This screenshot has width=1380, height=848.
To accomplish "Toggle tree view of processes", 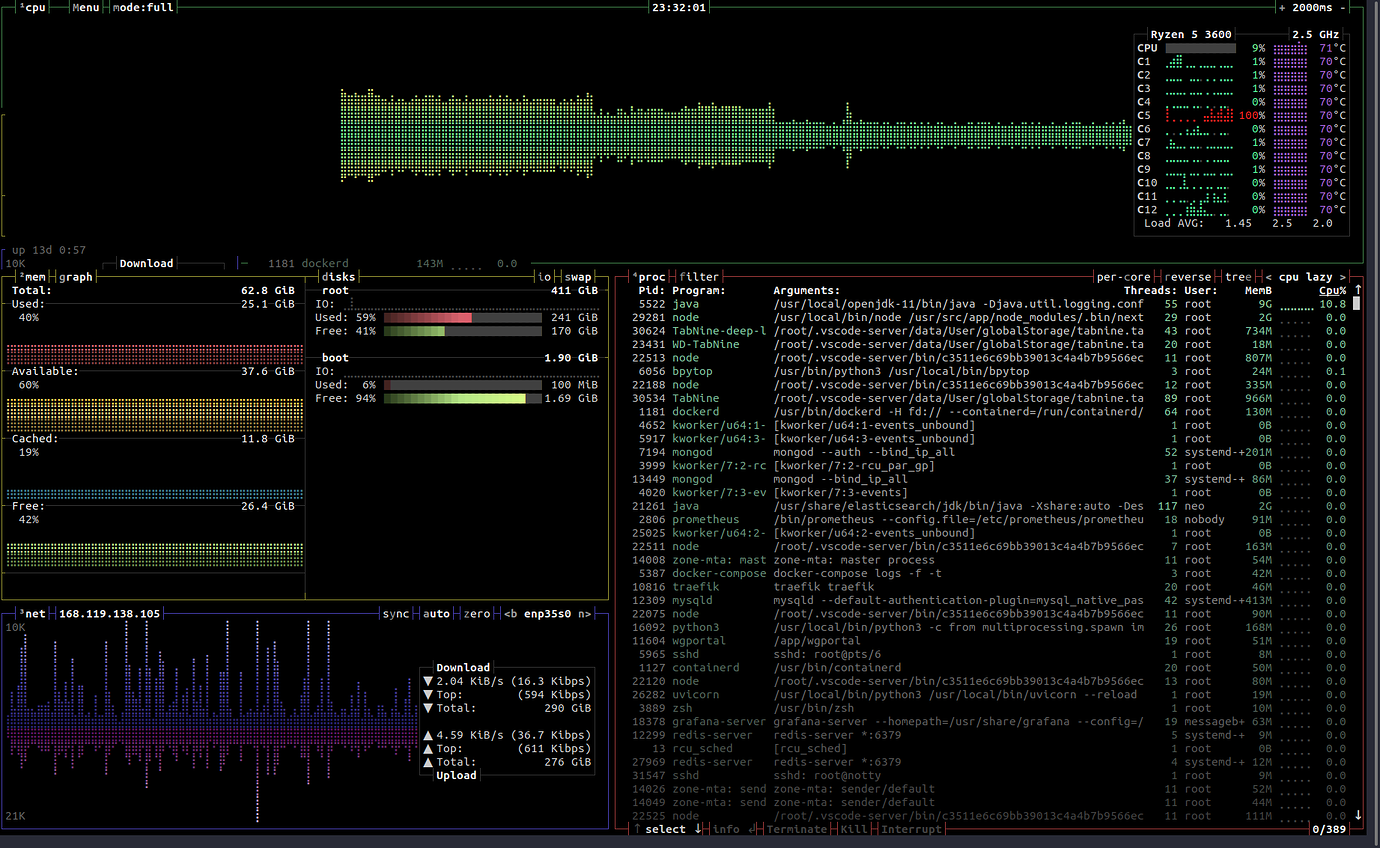I will tap(1238, 277).
